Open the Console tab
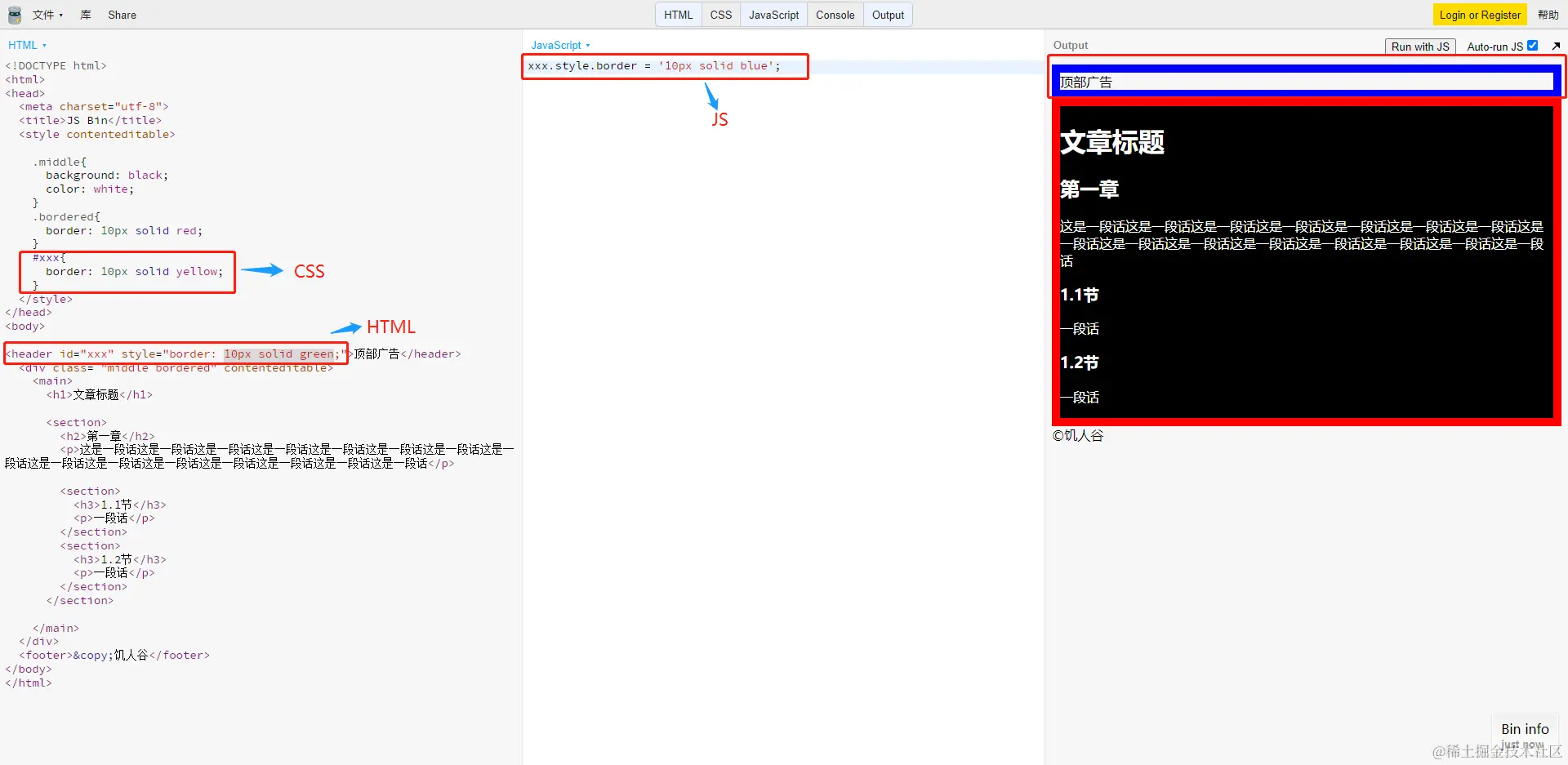Screen dimensions: 1568x765 tap(834, 14)
